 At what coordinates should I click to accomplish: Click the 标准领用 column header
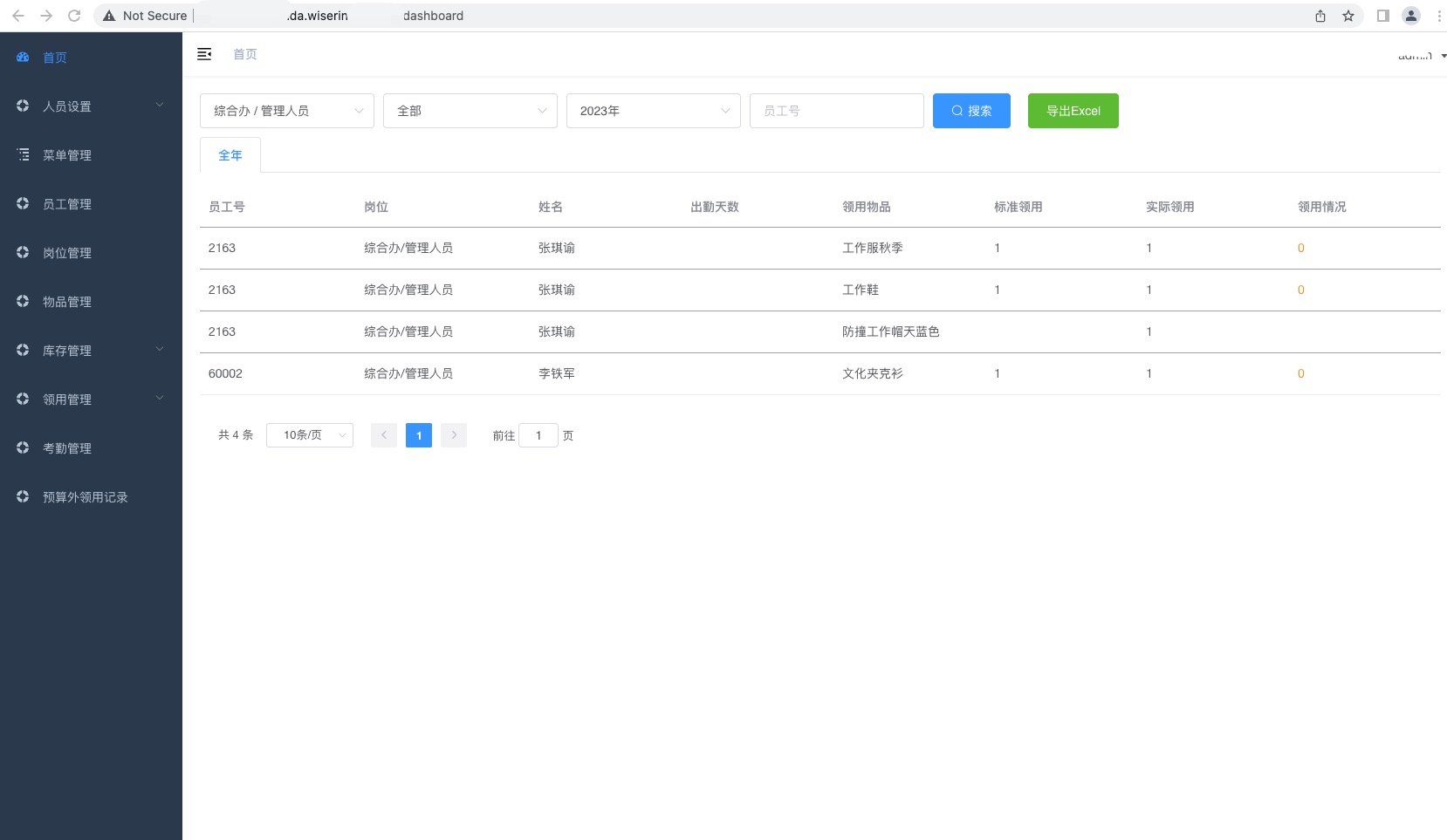tap(1018, 207)
